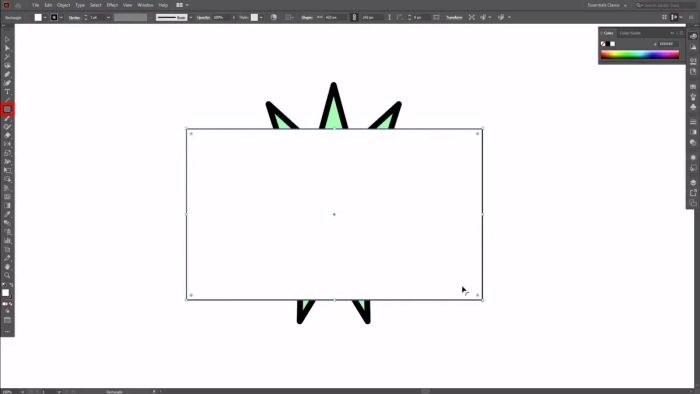Choose the Direct Selection tool
The width and height of the screenshot is (700, 394).
[x=7, y=48]
